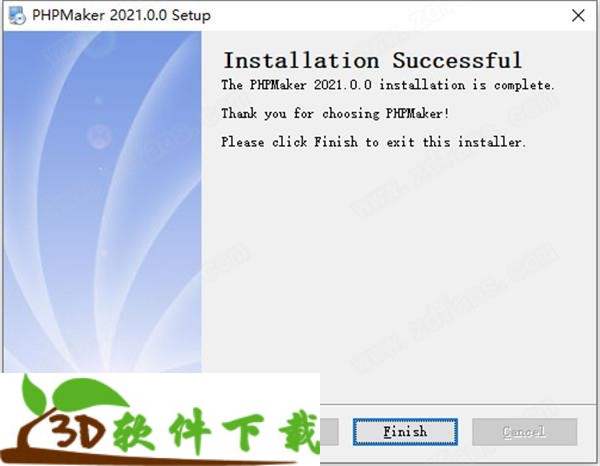Click Finish to exit the installer
Image resolution: width=600 pixels, height=466 pixels.
click(405, 432)
